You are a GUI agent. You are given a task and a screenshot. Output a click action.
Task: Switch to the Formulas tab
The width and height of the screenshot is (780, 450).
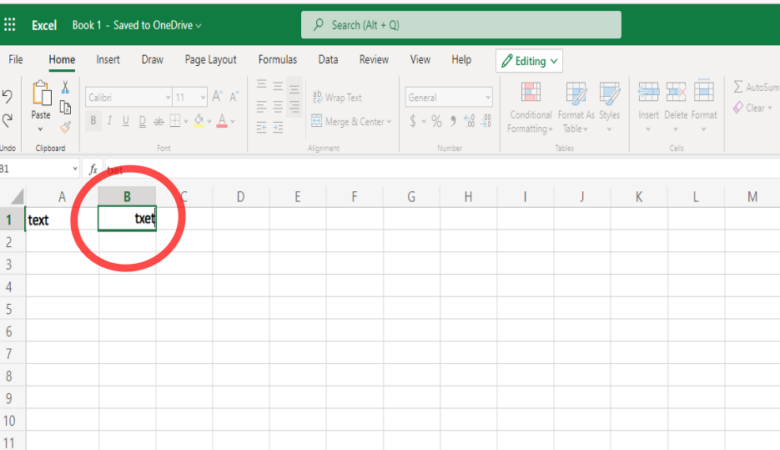point(277,60)
